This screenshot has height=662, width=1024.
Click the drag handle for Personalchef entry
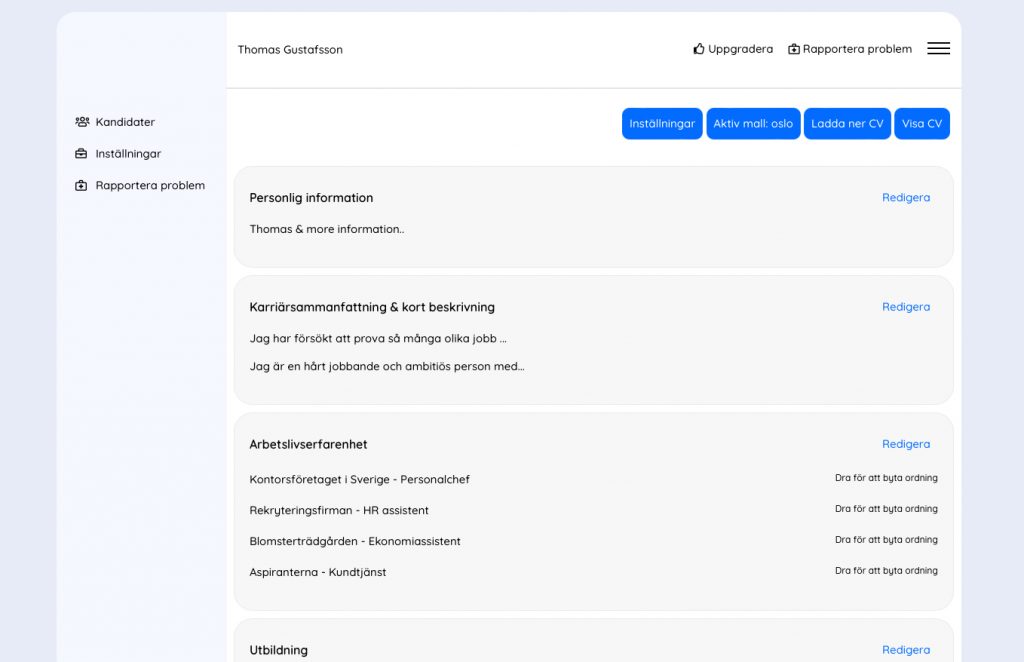pos(886,478)
